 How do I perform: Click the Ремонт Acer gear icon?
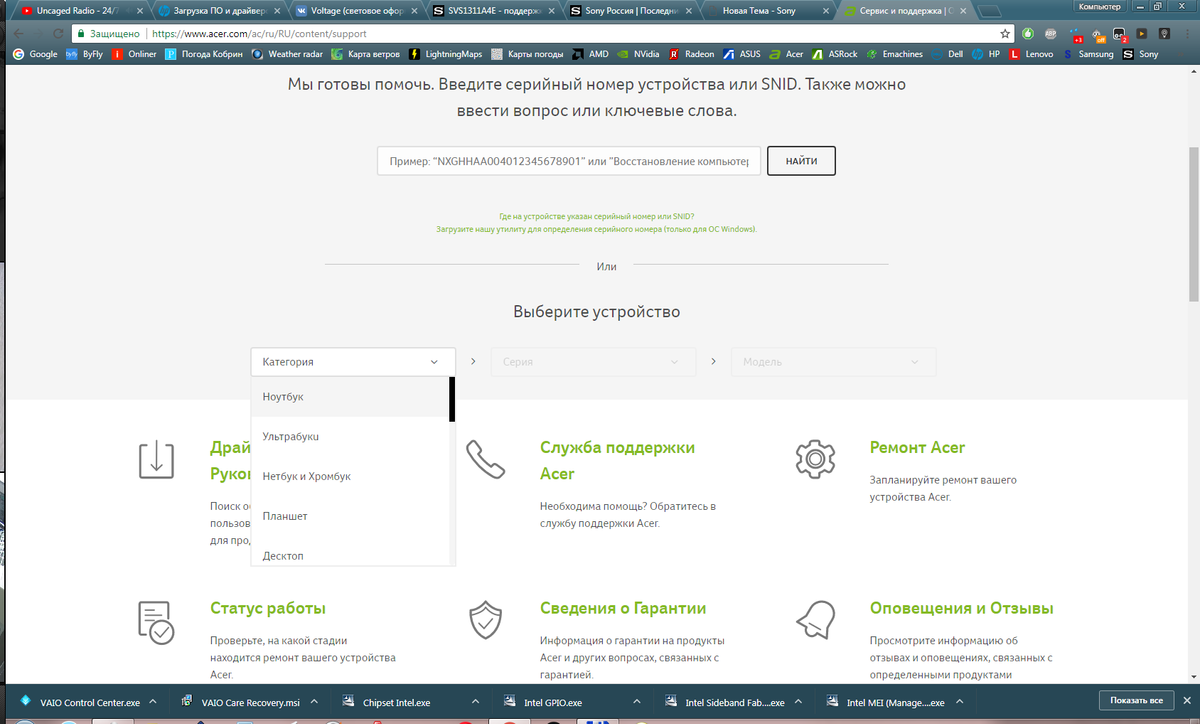(815, 458)
